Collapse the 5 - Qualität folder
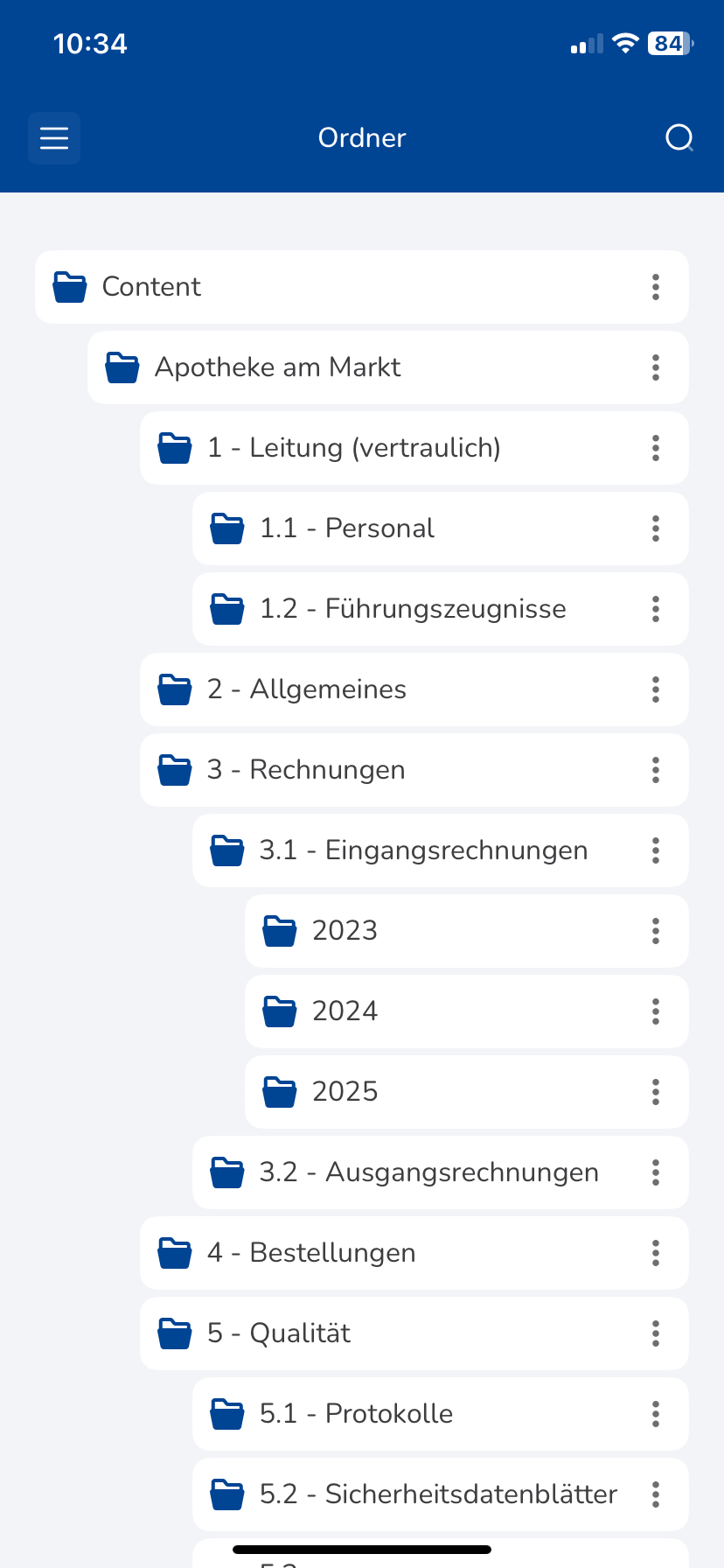Viewport: 724px width, 1568px height. pos(175,1333)
